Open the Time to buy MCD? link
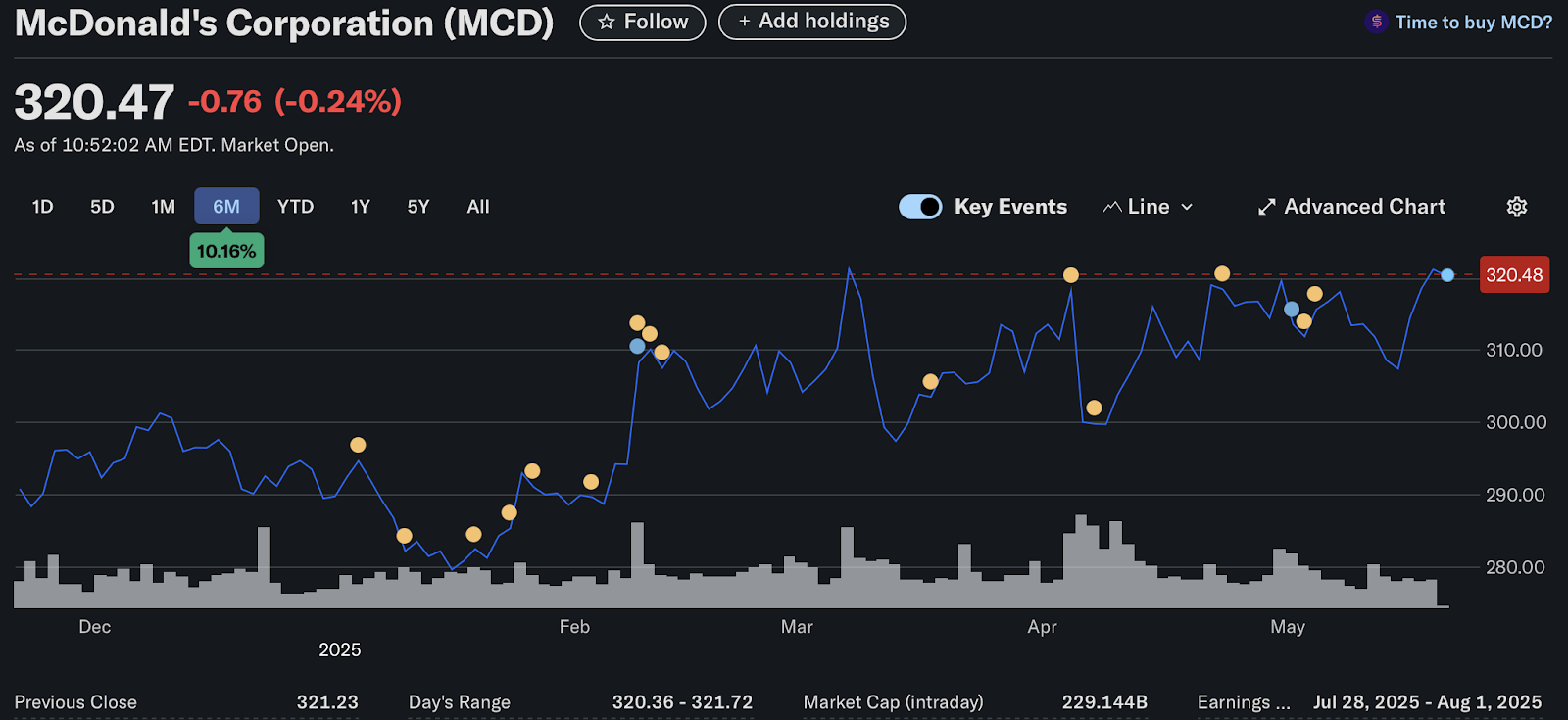The width and height of the screenshot is (1568, 720). click(1474, 22)
